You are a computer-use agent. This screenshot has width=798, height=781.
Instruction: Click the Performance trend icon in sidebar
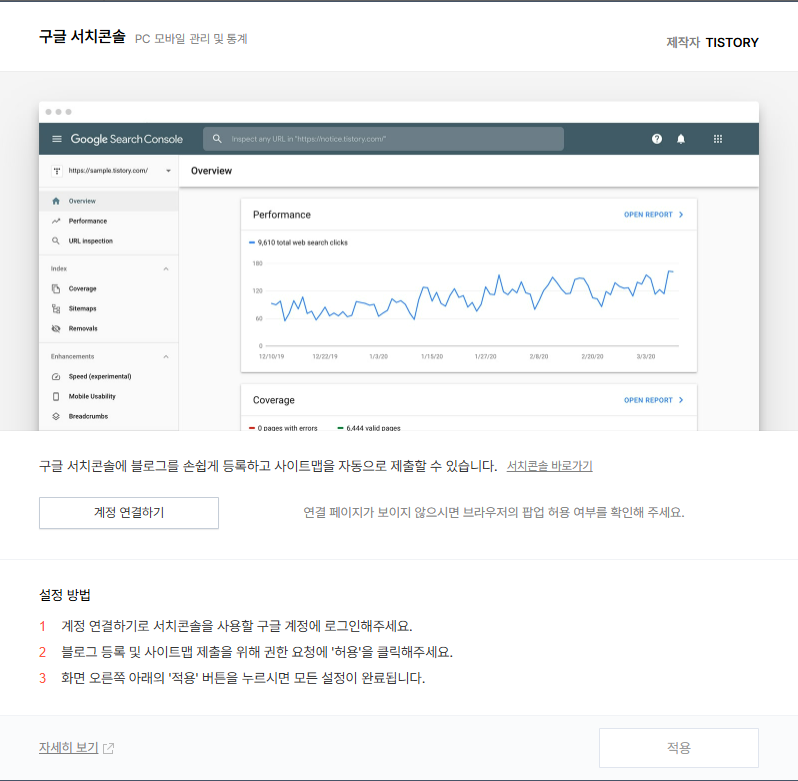point(56,221)
